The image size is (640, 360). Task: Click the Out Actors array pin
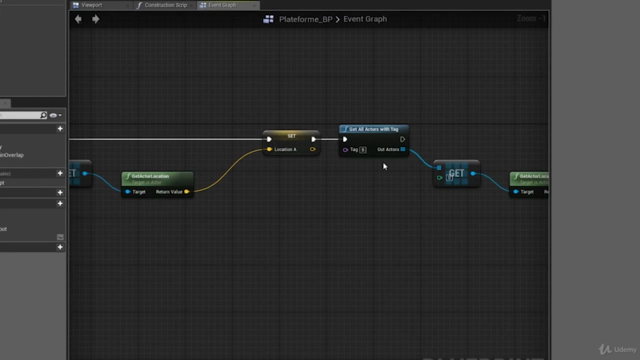(x=403, y=149)
